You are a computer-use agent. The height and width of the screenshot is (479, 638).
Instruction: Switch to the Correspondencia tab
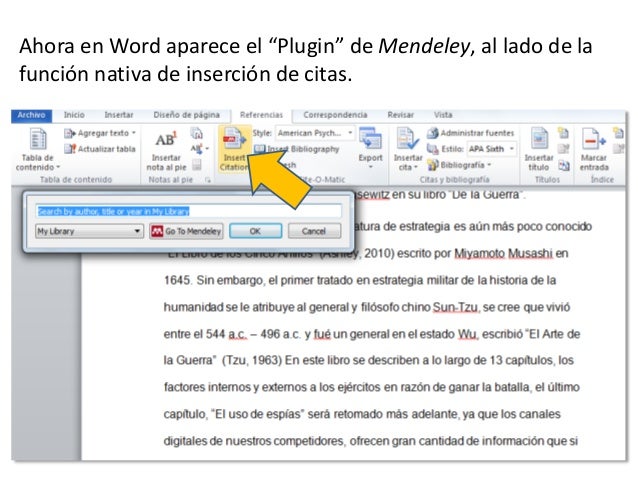tap(335, 115)
